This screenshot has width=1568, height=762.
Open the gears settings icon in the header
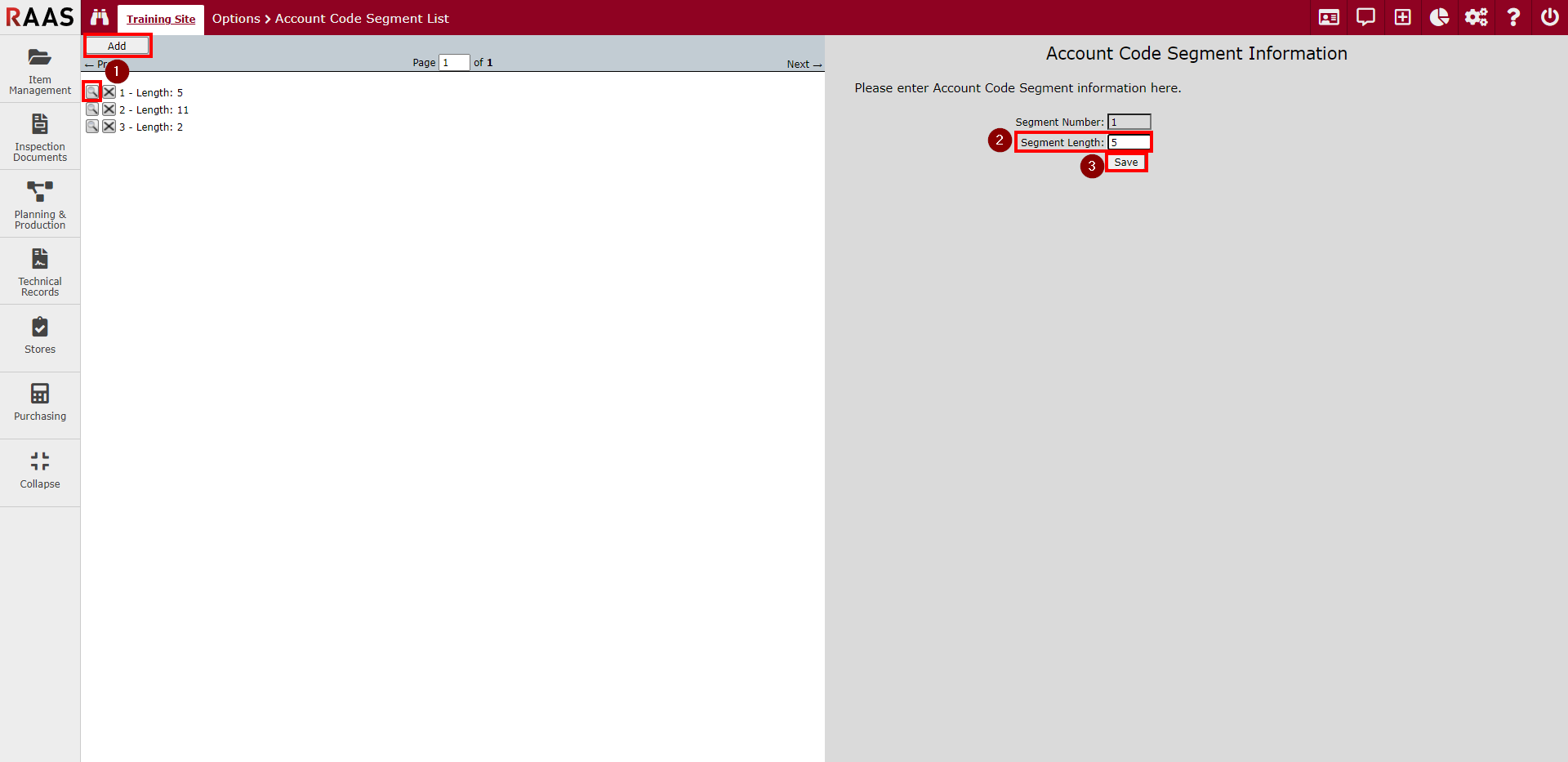pyautogui.click(x=1476, y=16)
